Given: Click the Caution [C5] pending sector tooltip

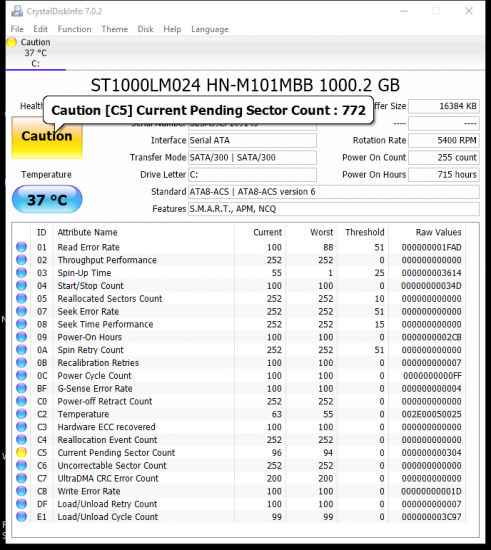Looking at the screenshot, I should 208,110.
